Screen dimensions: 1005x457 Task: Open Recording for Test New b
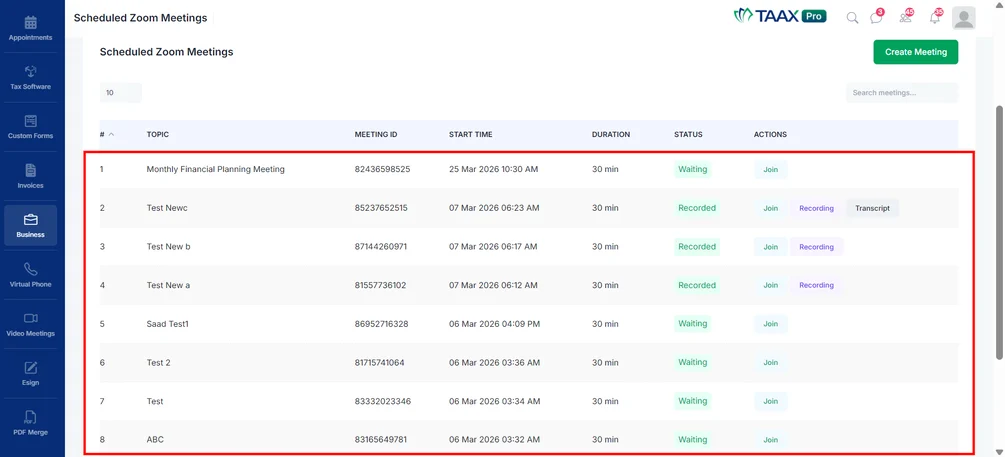pyautogui.click(x=816, y=247)
